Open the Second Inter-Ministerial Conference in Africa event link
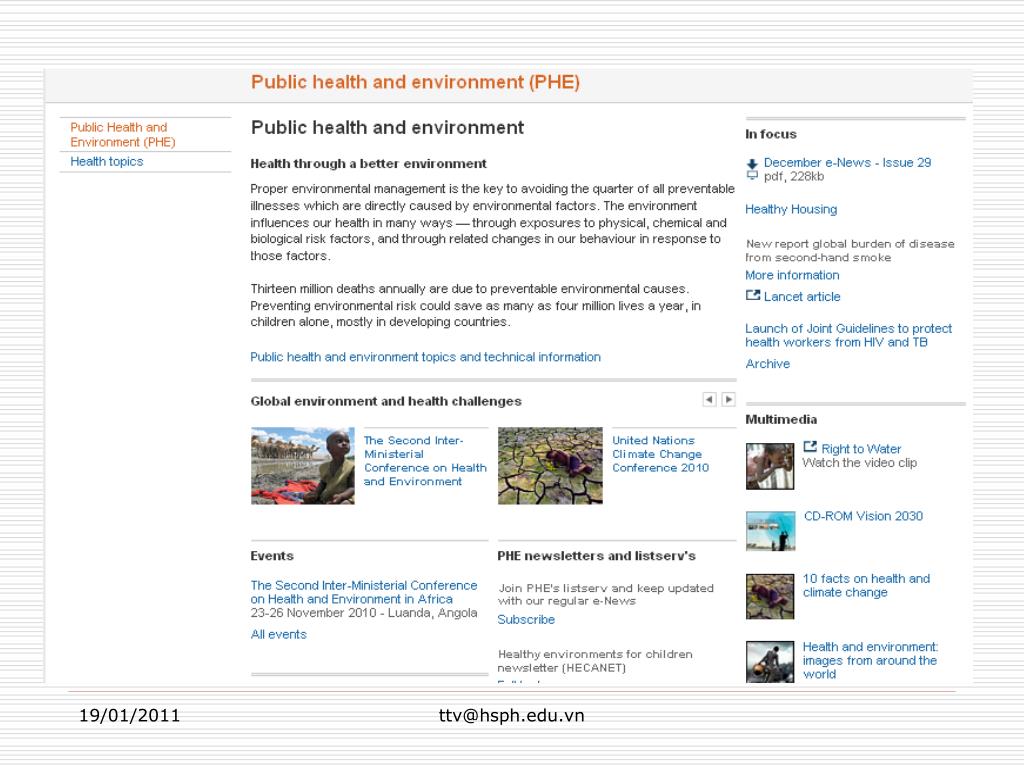Image resolution: width=1024 pixels, height=768 pixels. [x=364, y=592]
